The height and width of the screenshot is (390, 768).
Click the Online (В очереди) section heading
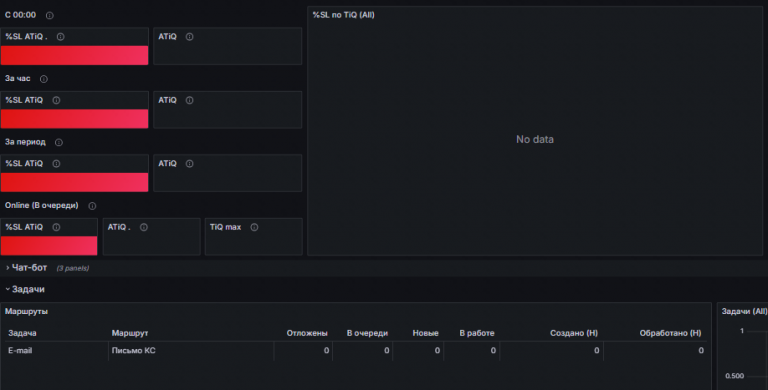coord(42,205)
